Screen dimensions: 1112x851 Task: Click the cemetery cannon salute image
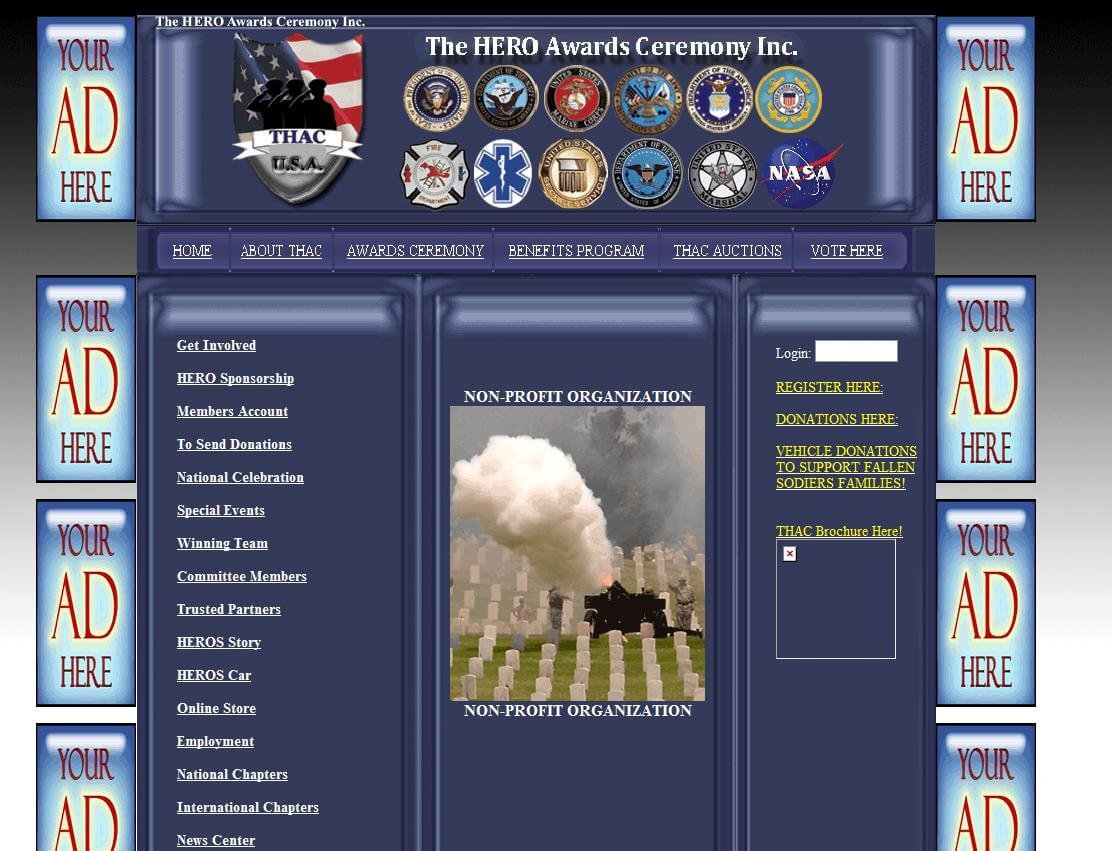[577, 553]
